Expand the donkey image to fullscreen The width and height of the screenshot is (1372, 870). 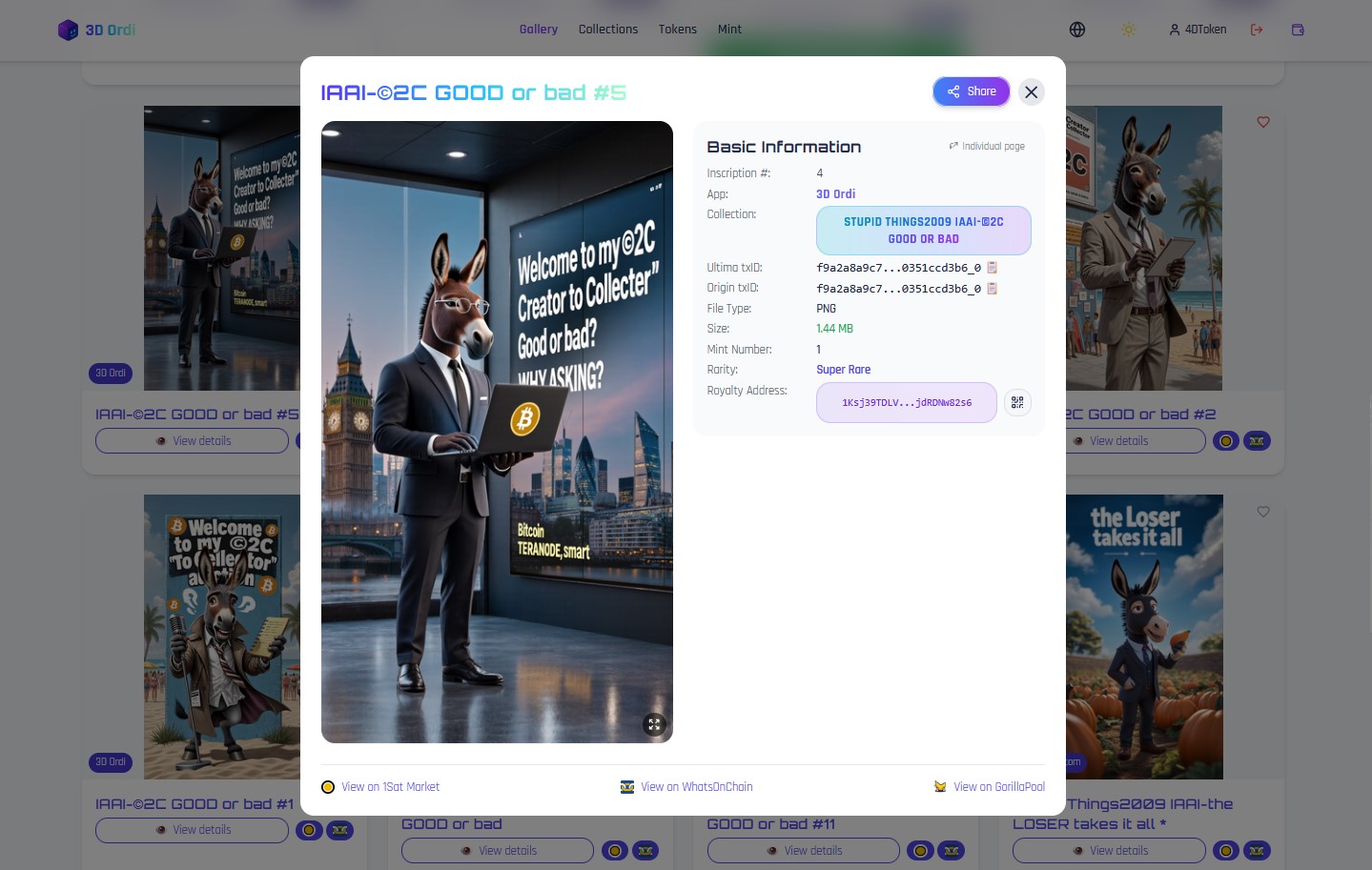pyautogui.click(x=654, y=724)
